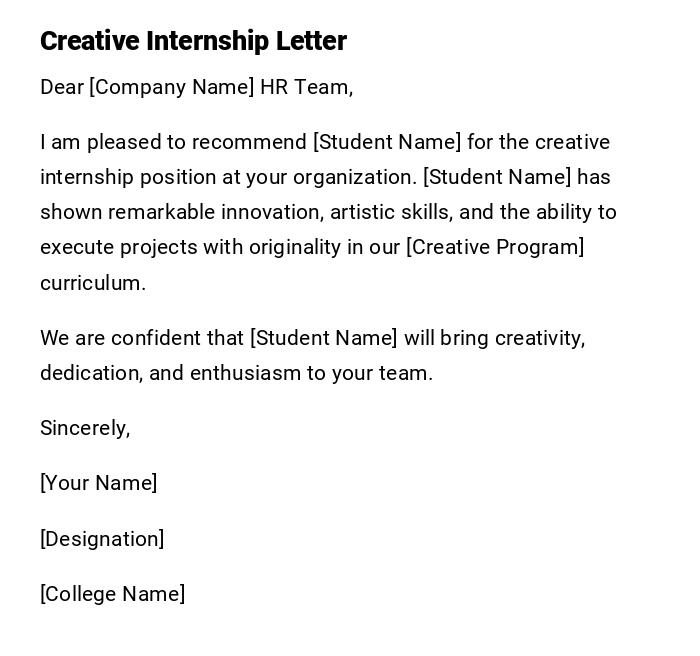
Task: Click the word "curriculum." ending first paragraph
Action: click(93, 283)
